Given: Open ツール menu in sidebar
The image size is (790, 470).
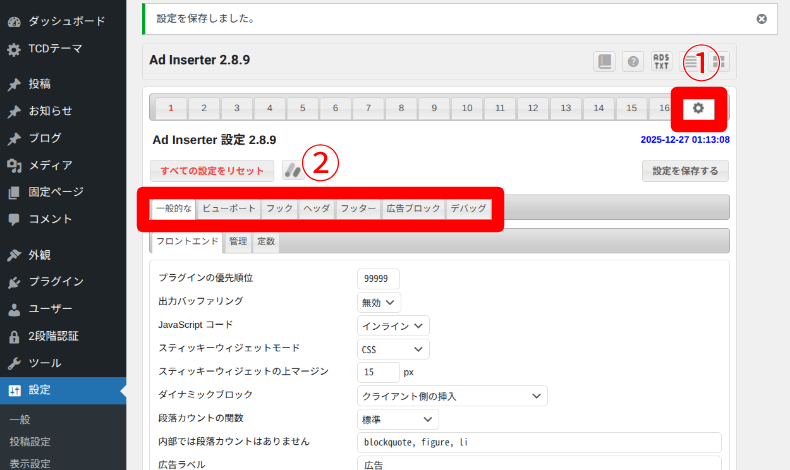Looking at the screenshot, I should click(x=63, y=363).
